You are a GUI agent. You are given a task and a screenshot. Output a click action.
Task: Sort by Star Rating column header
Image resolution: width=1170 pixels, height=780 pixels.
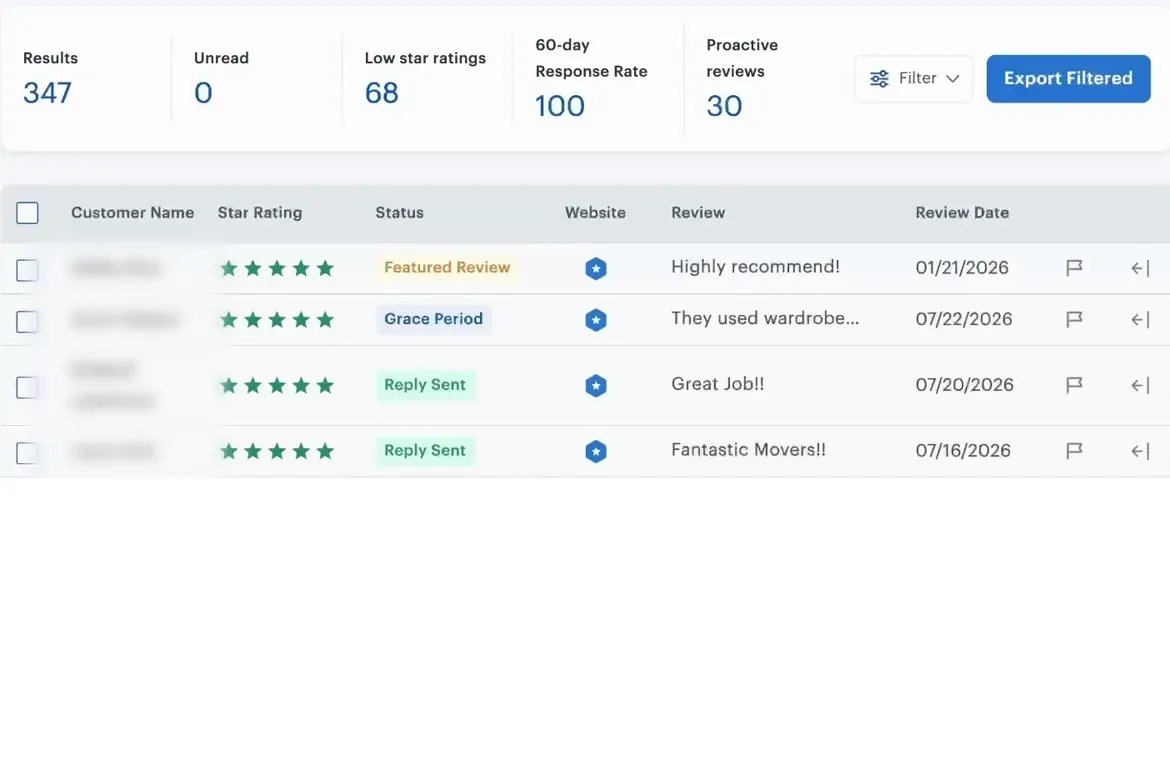260,213
